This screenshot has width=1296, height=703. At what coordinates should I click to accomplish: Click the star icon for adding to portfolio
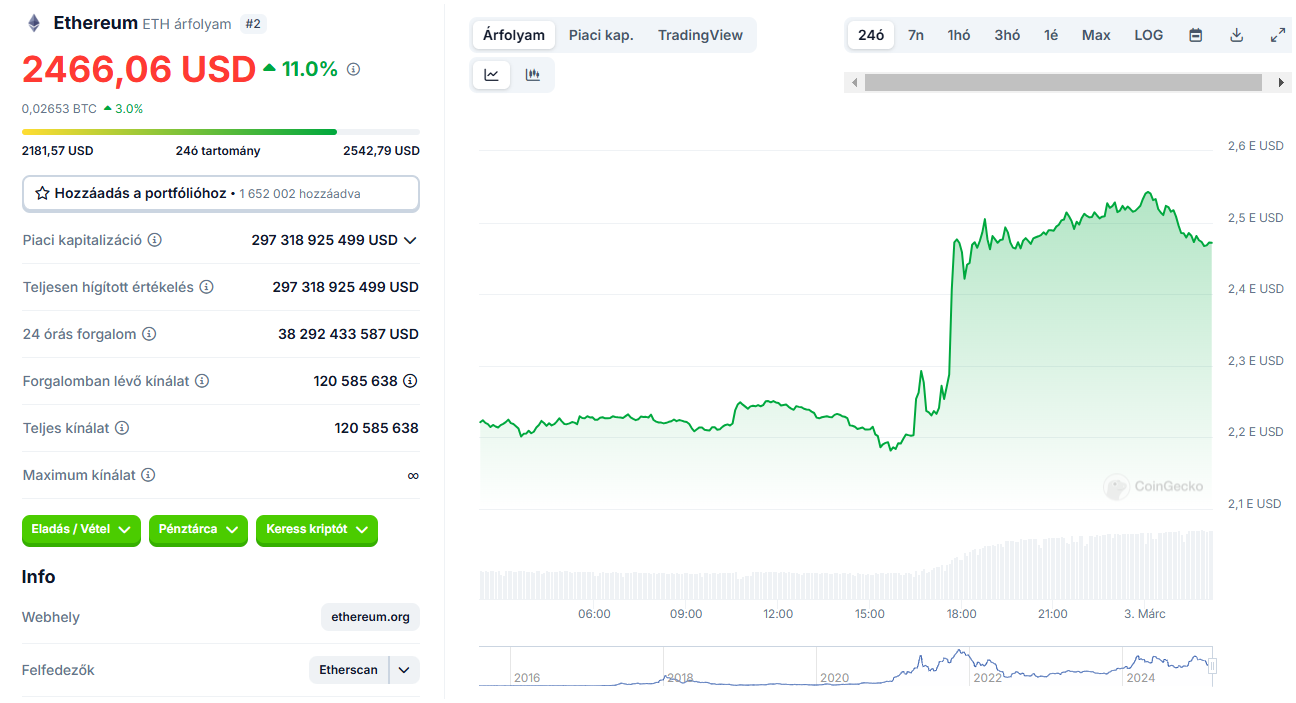coord(42,193)
